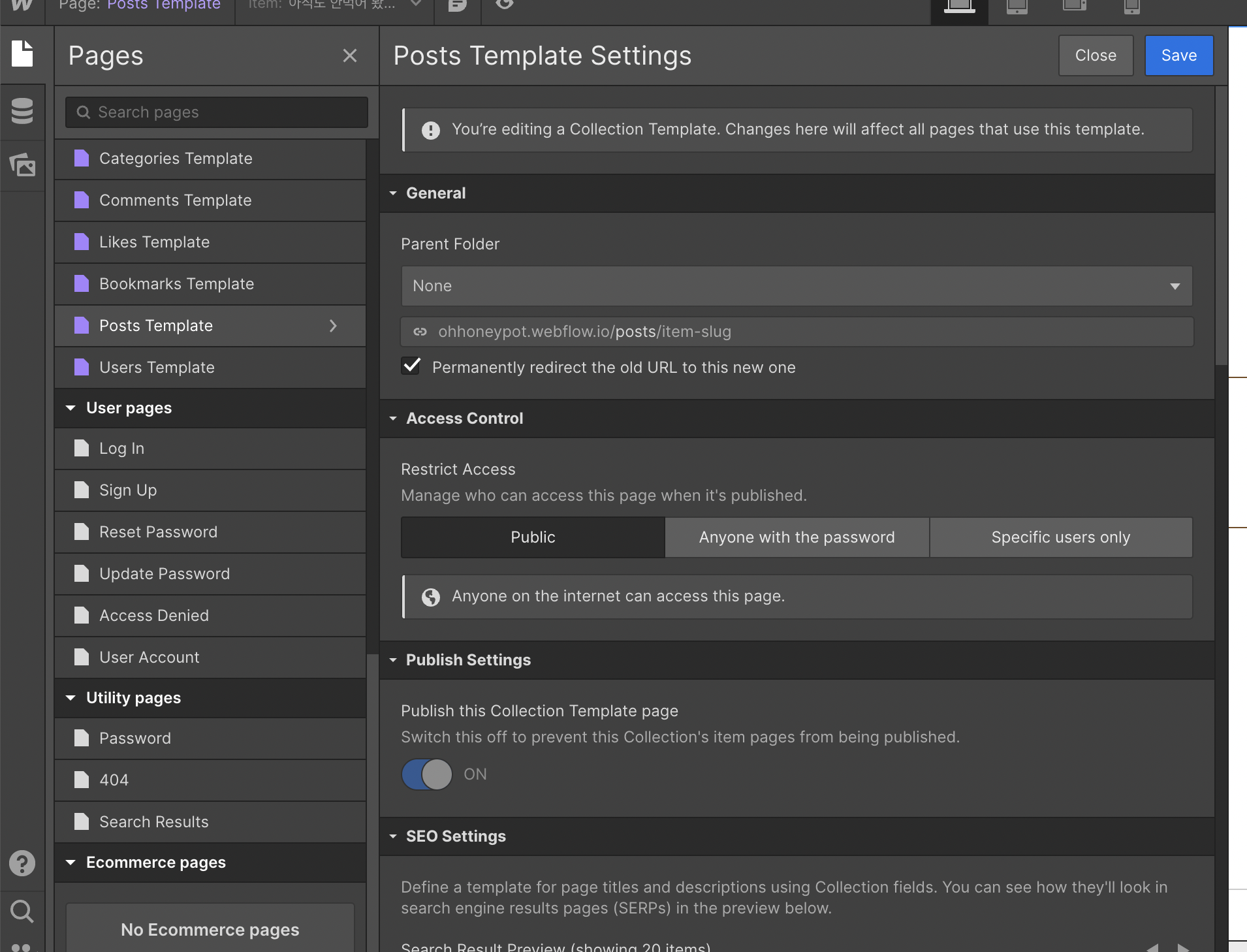The width and height of the screenshot is (1247, 952).
Task: Click the link icon beside URL slug
Action: (x=420, y=332)
